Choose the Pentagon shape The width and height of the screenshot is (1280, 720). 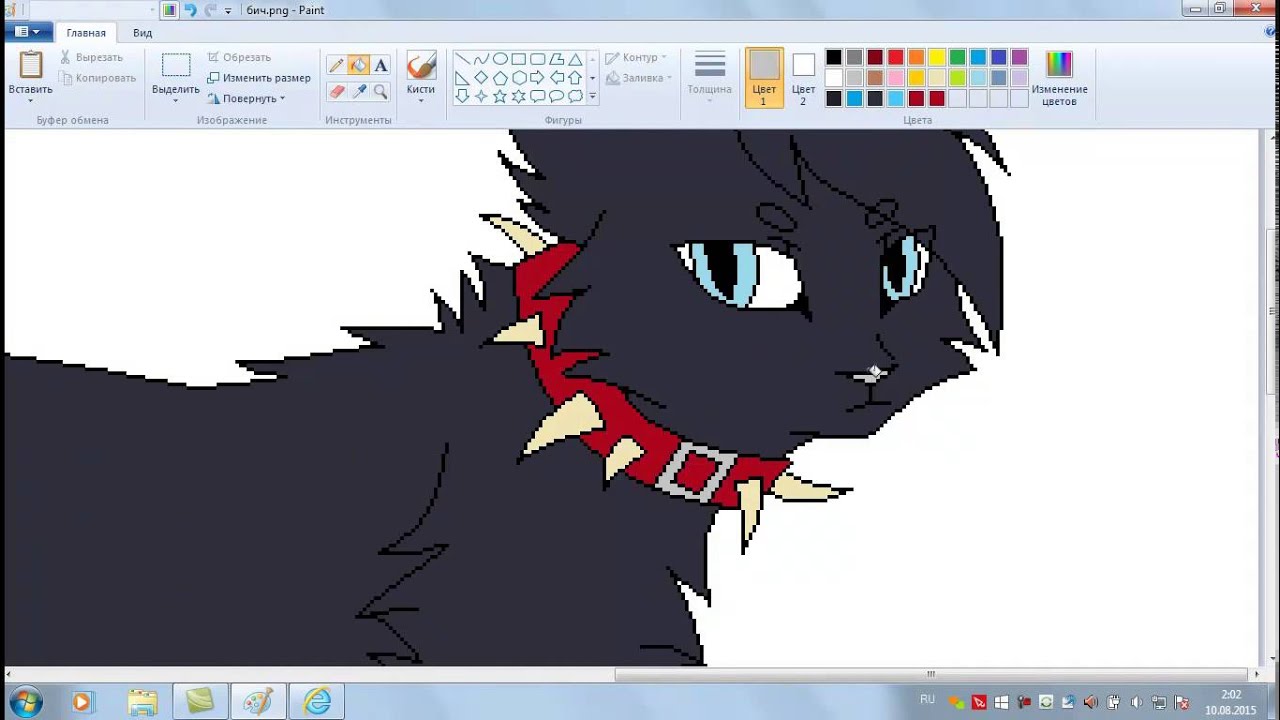[500, 78]
